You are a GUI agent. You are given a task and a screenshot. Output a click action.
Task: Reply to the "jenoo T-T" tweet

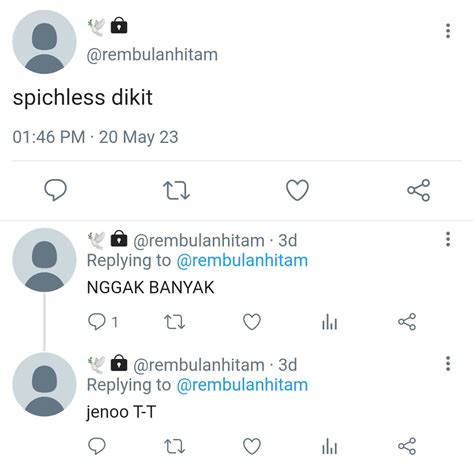coord(97,446)
